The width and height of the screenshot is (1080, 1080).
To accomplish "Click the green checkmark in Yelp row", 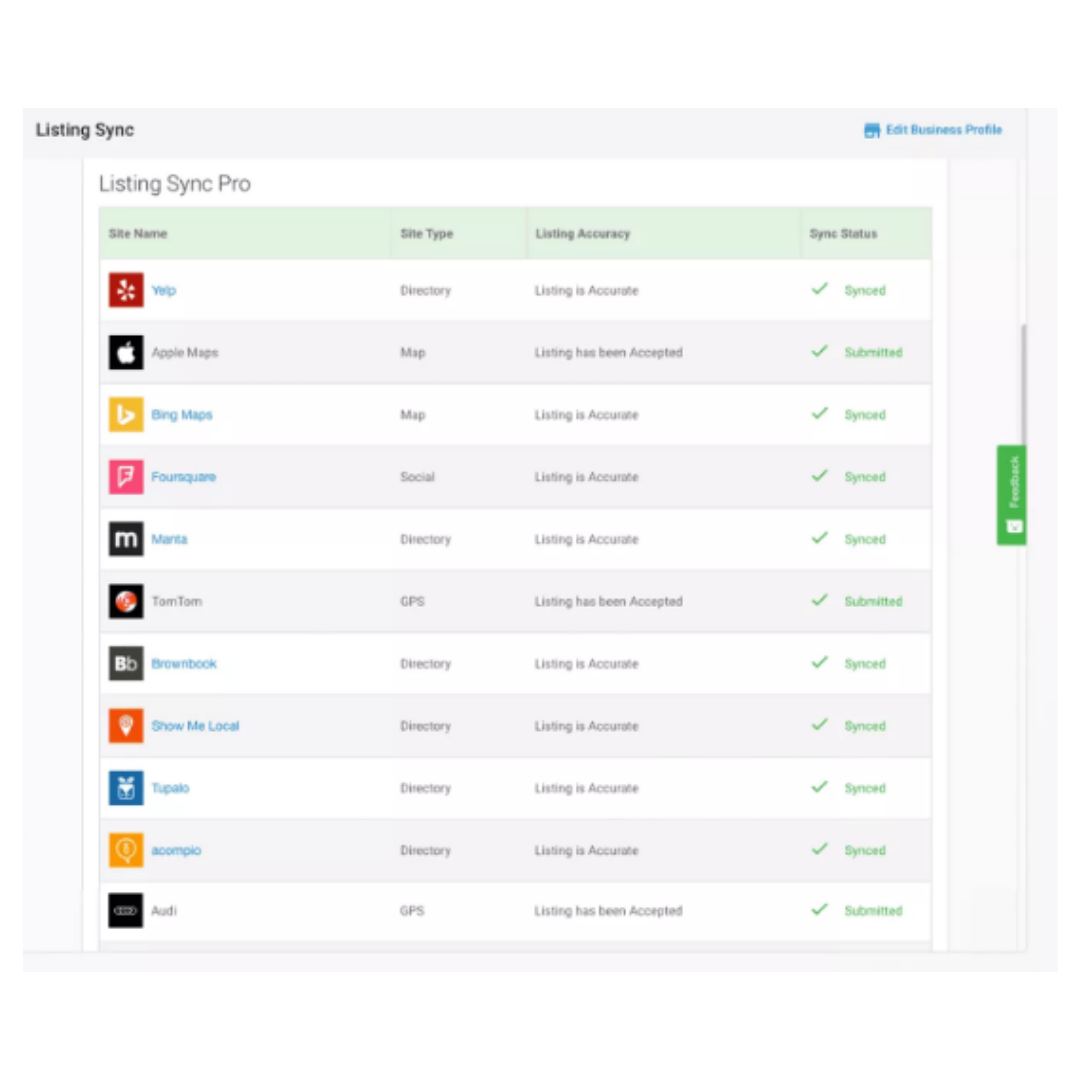I will pos(820,289).
